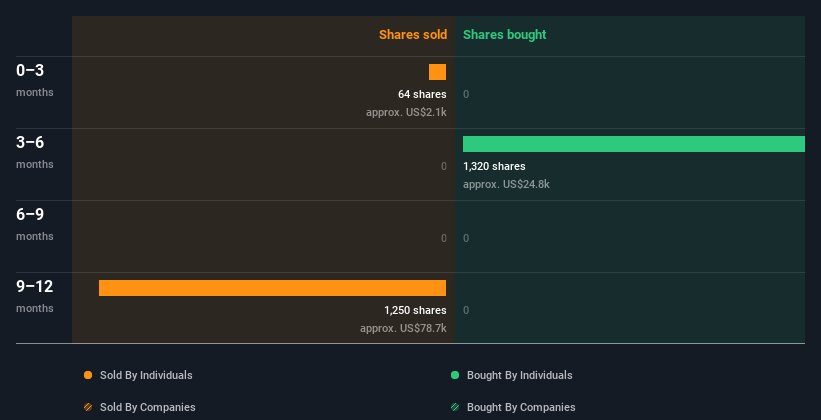Click the Bought By Companies striped legend icon
The image size is (821, 420).
[x=455, y=407]
